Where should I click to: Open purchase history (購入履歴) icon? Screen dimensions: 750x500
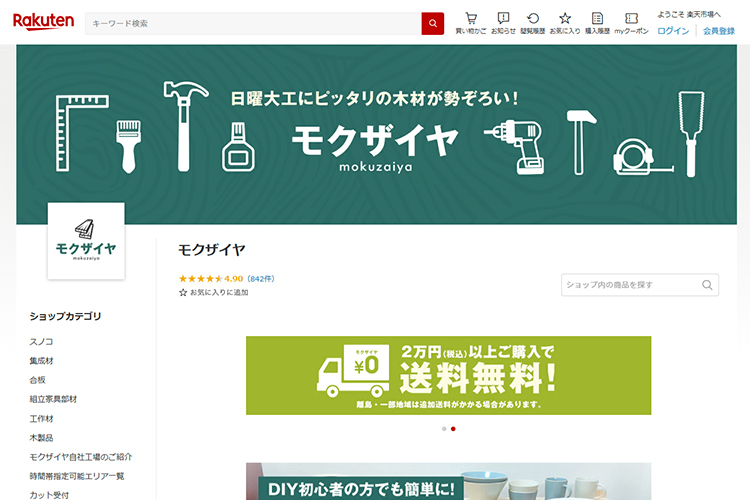click(x=597, y=22)
